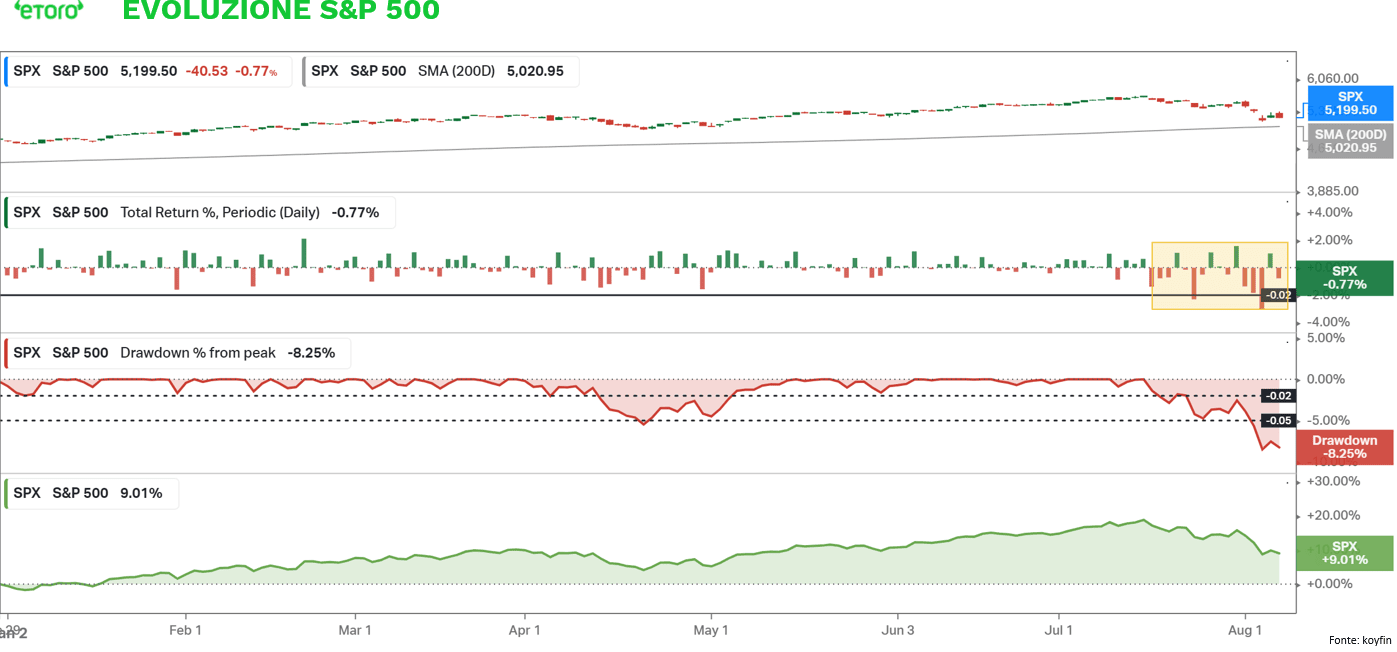Click the SPX S&P 500 5,199.50 price legend
This screenshot has height=652, width=1397.
click(148, 71)
